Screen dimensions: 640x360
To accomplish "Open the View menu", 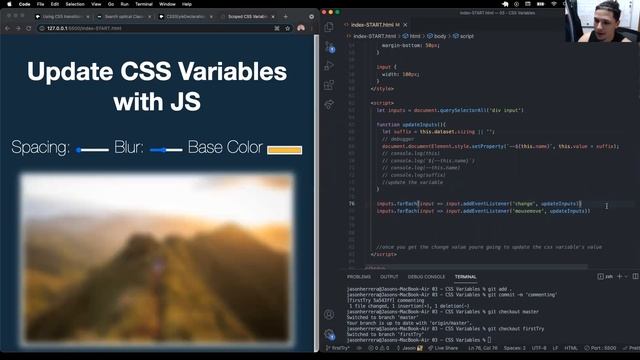I will 96,4.
